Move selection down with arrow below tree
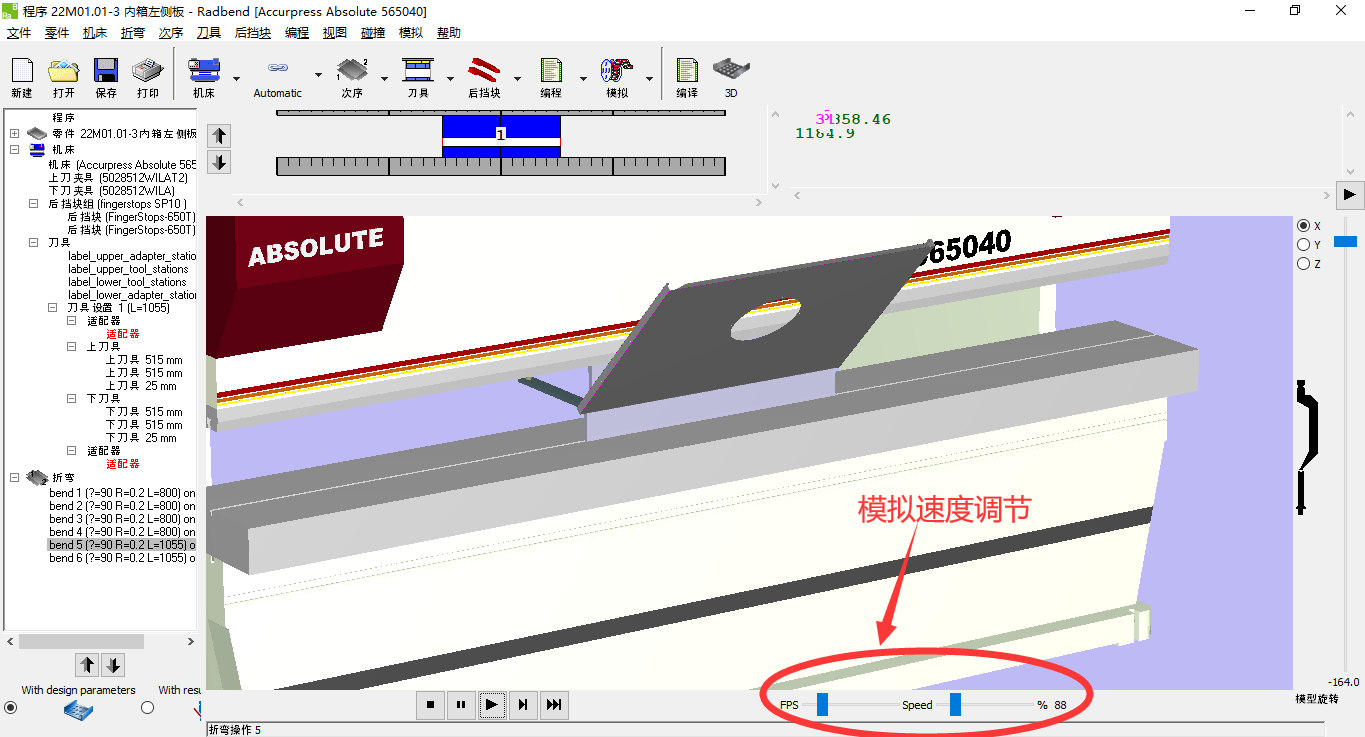The width and height of the screenshot is (1365, 737). pos(113,665)
